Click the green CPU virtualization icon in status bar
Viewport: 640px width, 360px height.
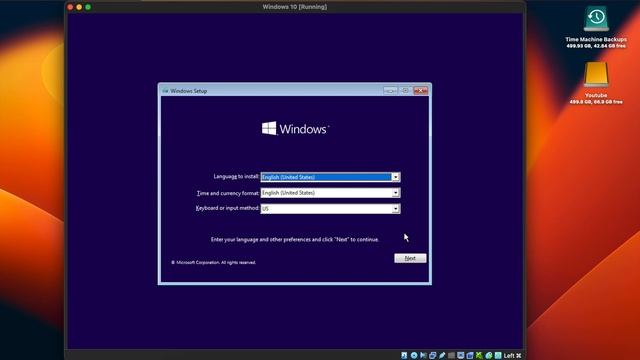pos(479,356)
